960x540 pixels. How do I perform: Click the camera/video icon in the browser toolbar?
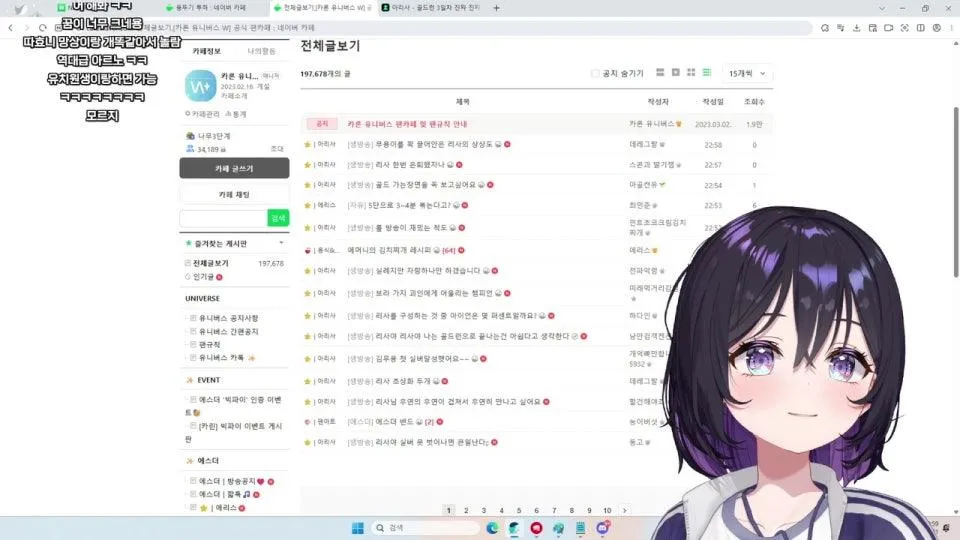pos(888,28)
